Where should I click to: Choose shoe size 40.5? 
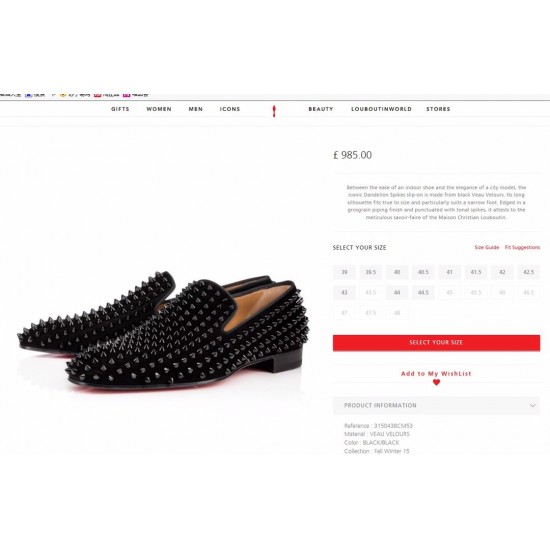(423, 272)
